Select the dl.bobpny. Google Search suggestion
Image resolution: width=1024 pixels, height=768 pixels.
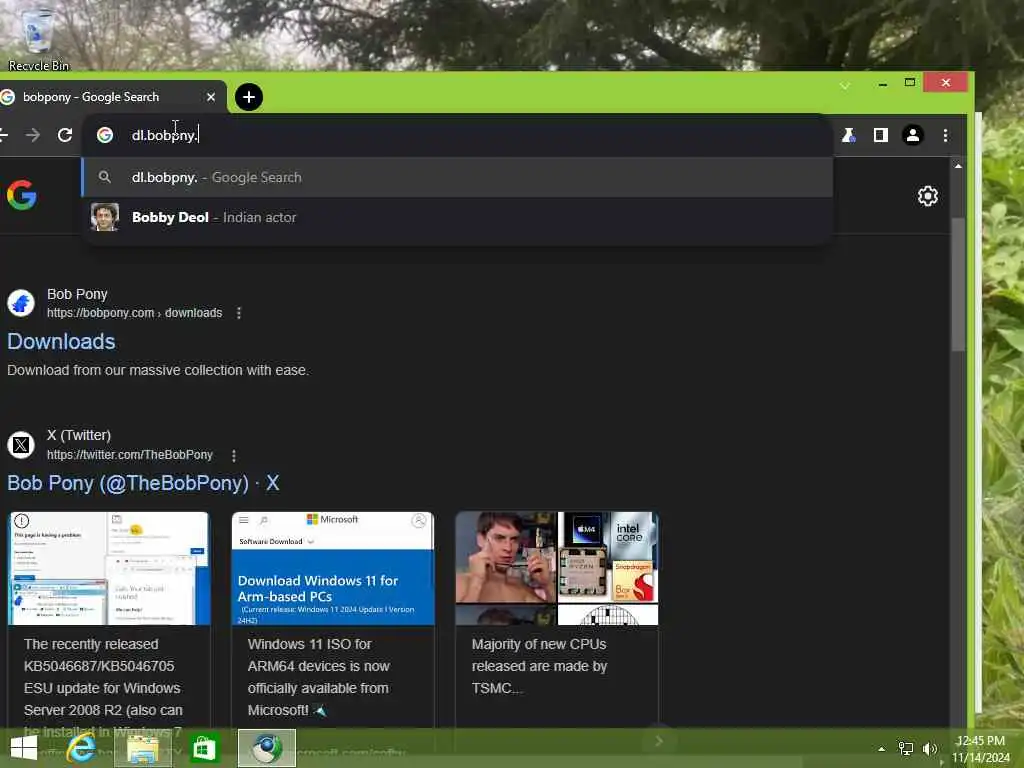click(x=457, y=178)
